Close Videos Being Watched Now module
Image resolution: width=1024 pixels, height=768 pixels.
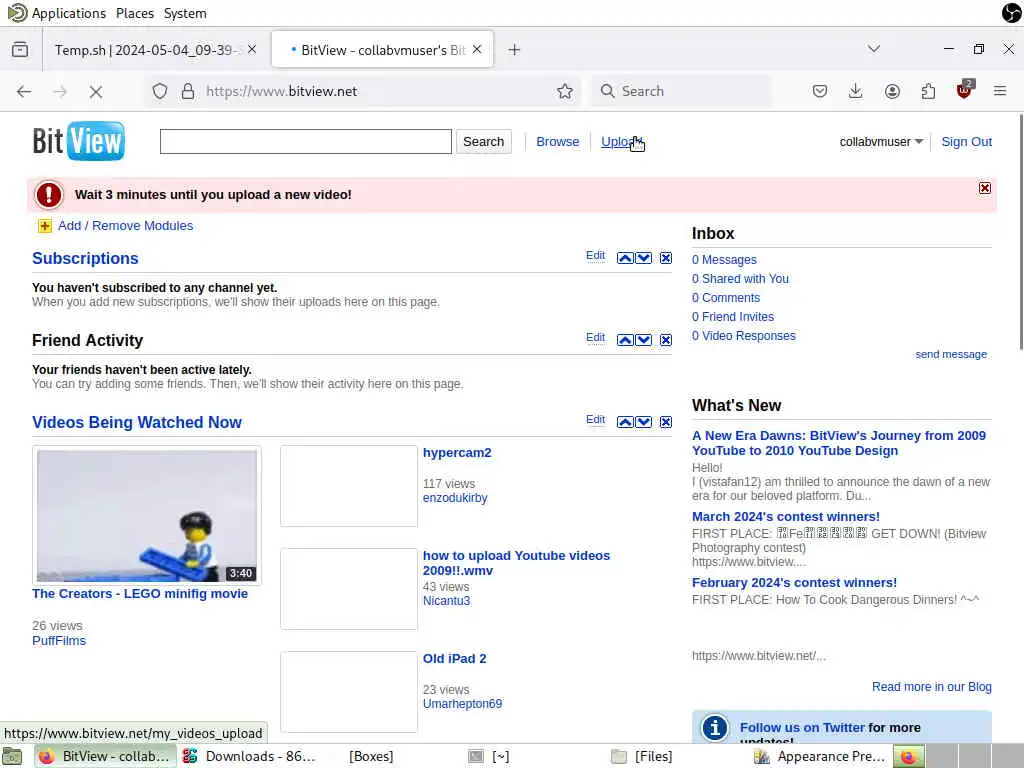[665, 422]
